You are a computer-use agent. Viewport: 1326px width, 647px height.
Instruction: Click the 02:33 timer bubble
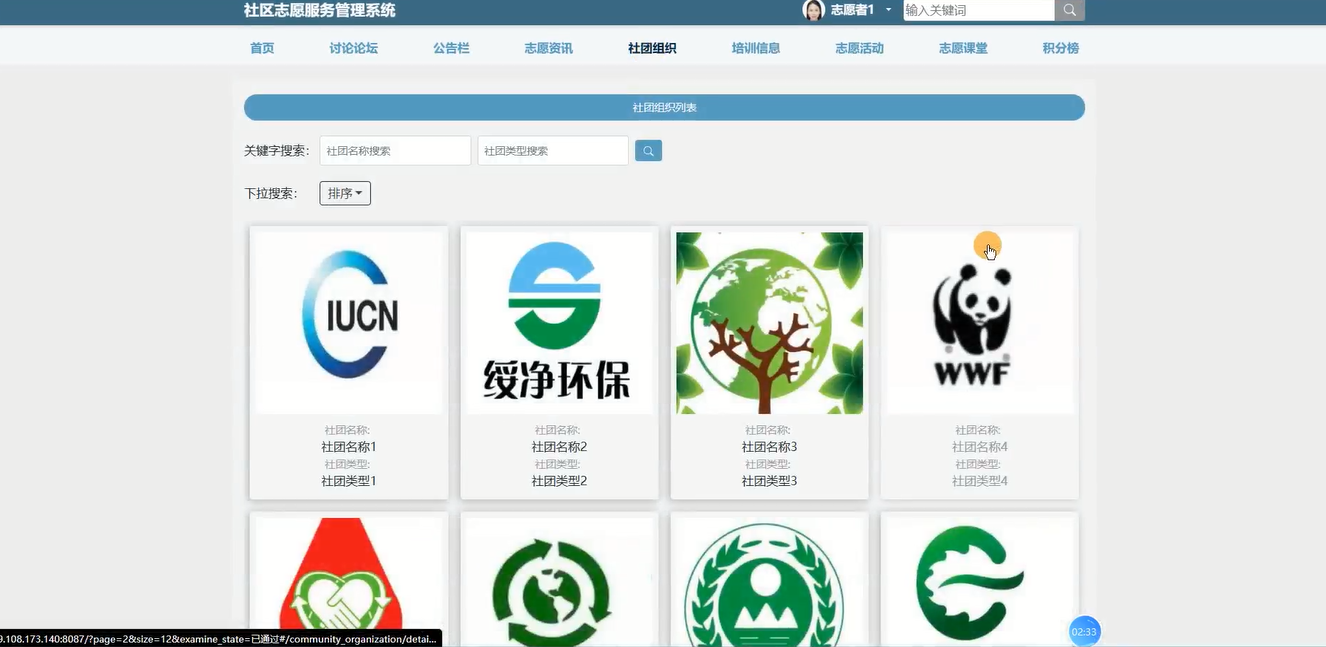[1084, 631]
